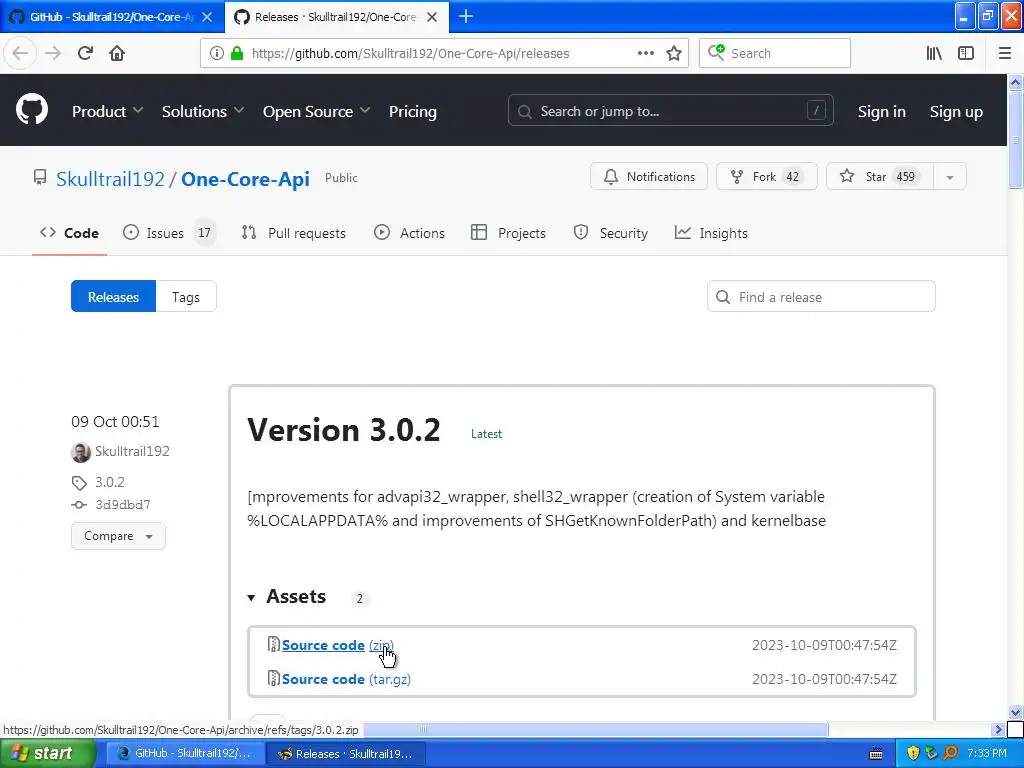View the green padlock connection details
This screenshot has width=1024, height=768.
237,54
